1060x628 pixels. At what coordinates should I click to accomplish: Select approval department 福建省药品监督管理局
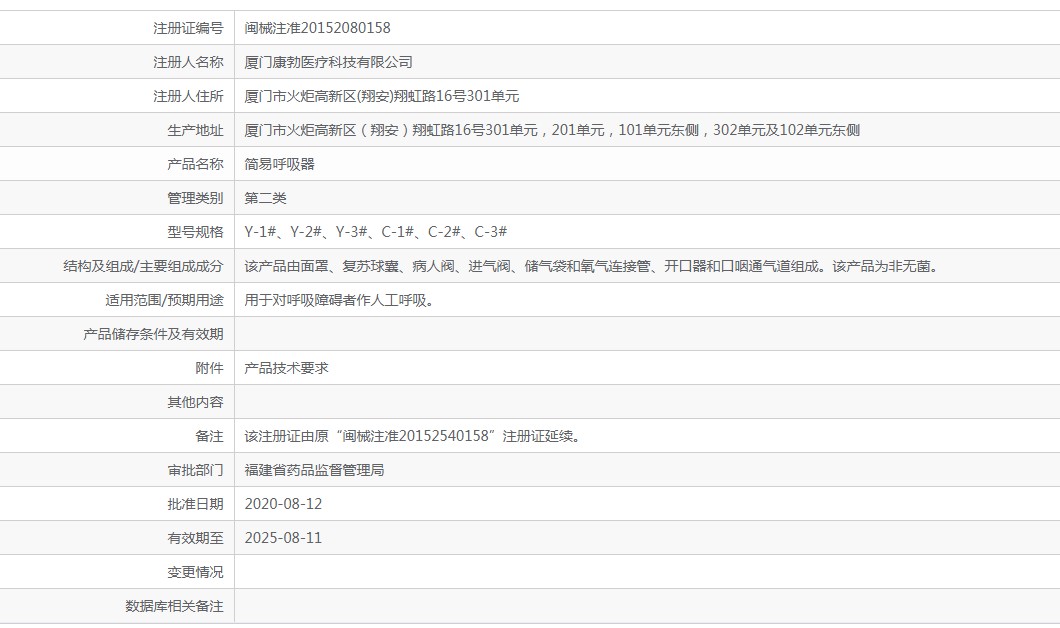[314, 470]
